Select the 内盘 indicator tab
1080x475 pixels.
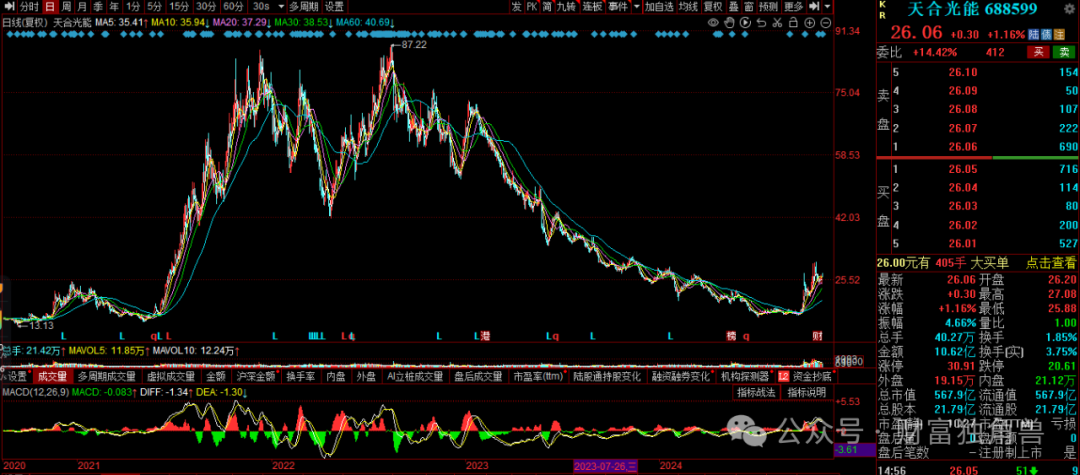[x=335, y=377]
